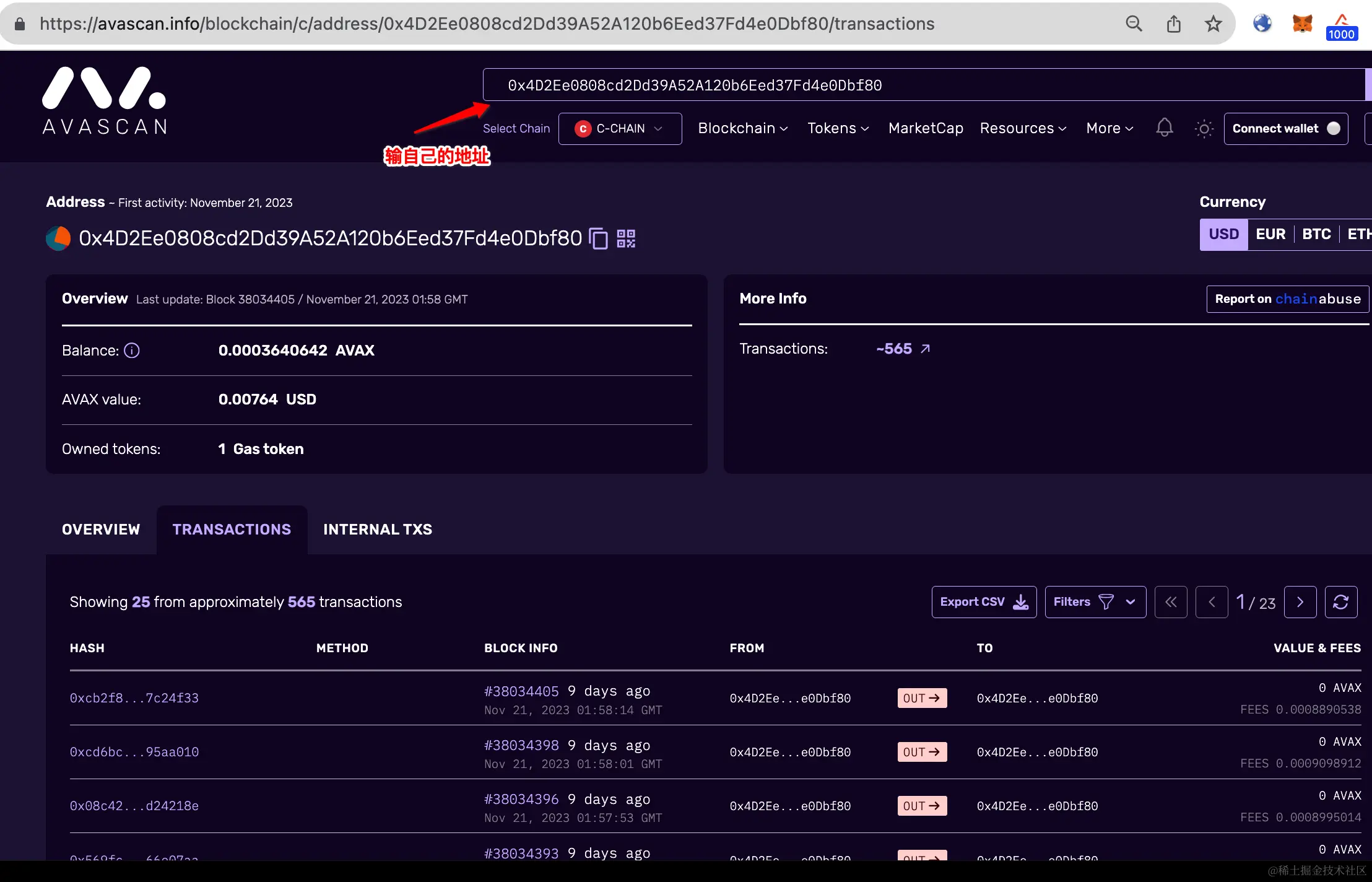This screenshot has width=1372, height=882.
Task: Switch the currency to BTC
Action: point(1316,234)
